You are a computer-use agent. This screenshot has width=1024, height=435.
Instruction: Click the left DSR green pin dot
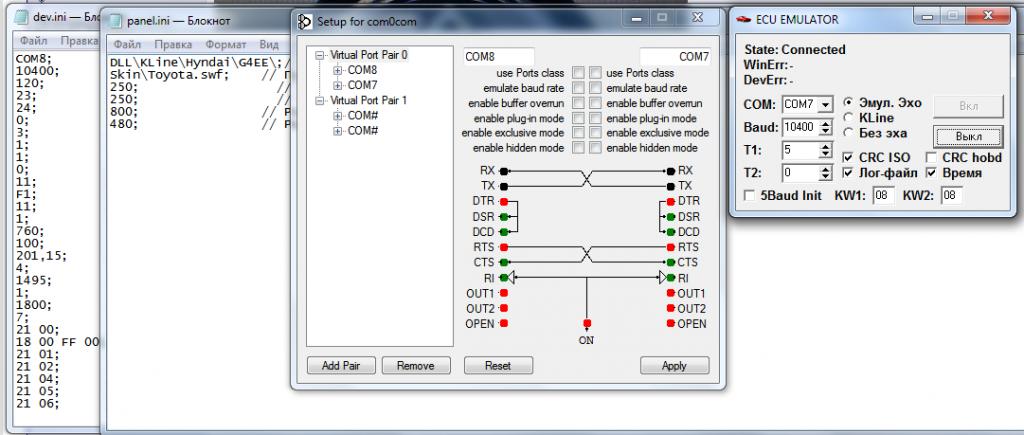pos(503,216)
